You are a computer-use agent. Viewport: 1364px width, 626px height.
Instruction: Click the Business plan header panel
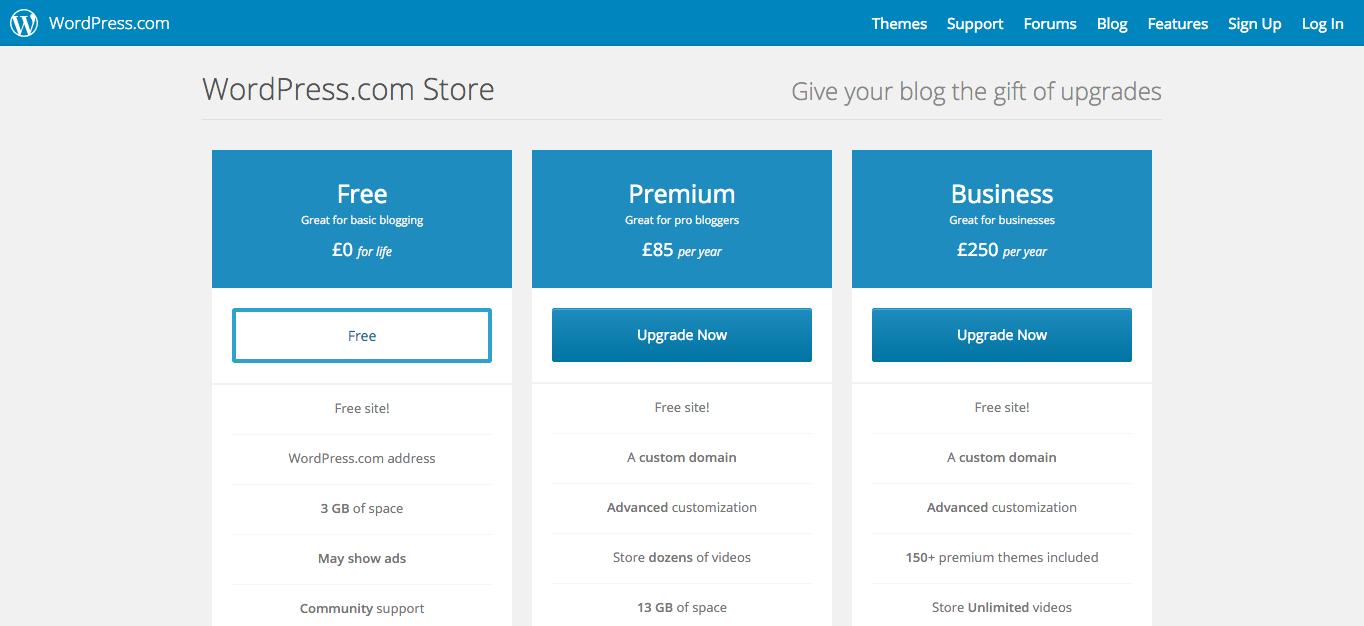1001,218
